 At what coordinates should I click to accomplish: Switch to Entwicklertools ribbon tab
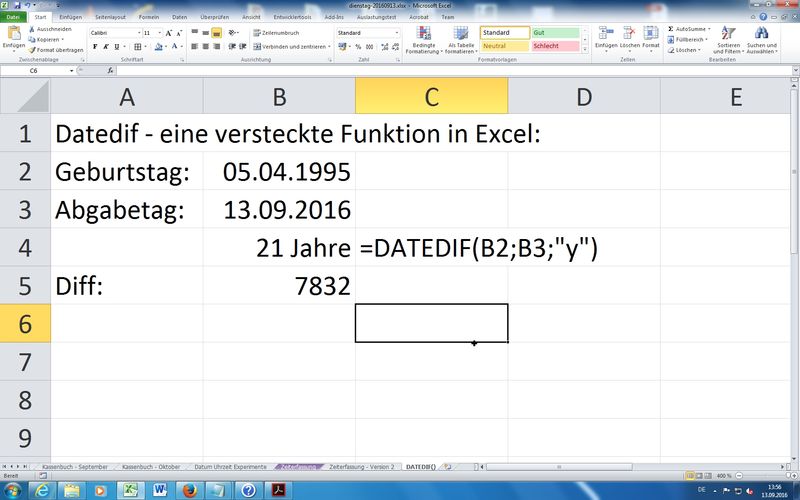pyautogui.click(x=292, y=17)
